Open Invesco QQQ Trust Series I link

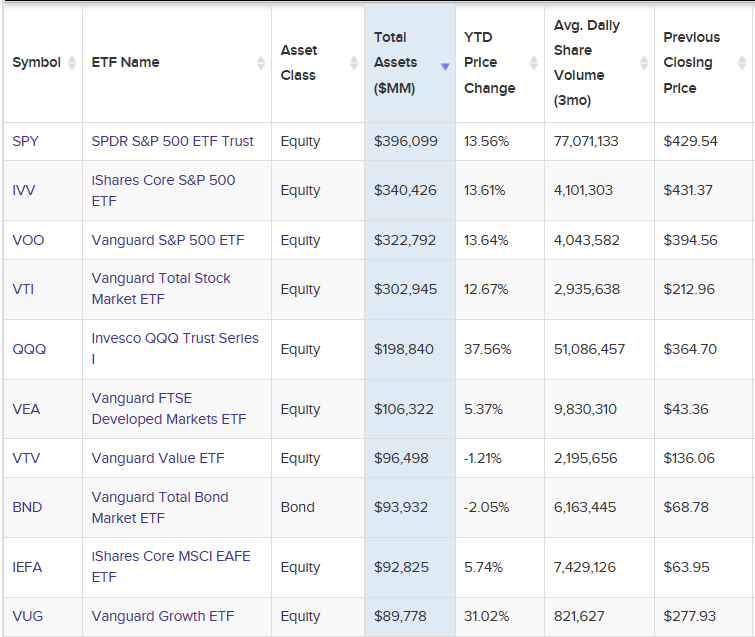point(175,349)
